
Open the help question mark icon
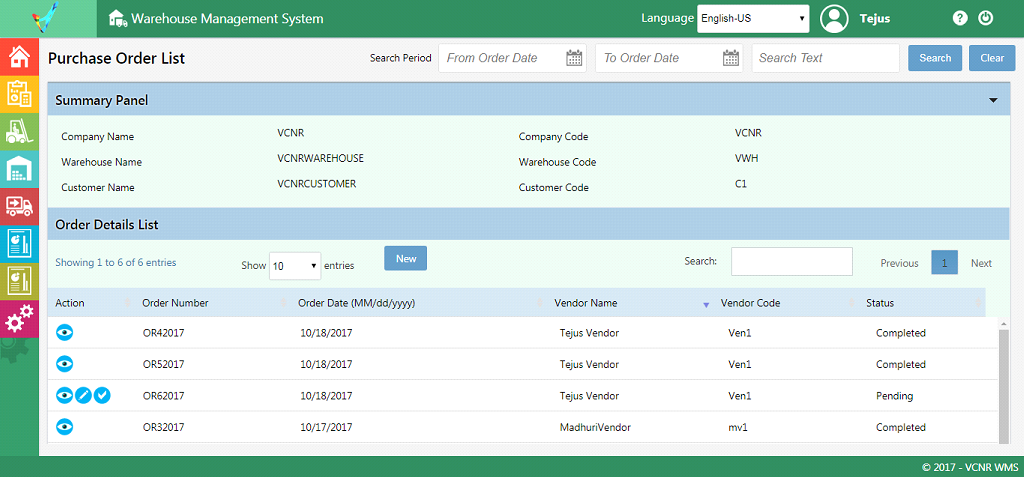pyautogui.click(x=959, y=18)
